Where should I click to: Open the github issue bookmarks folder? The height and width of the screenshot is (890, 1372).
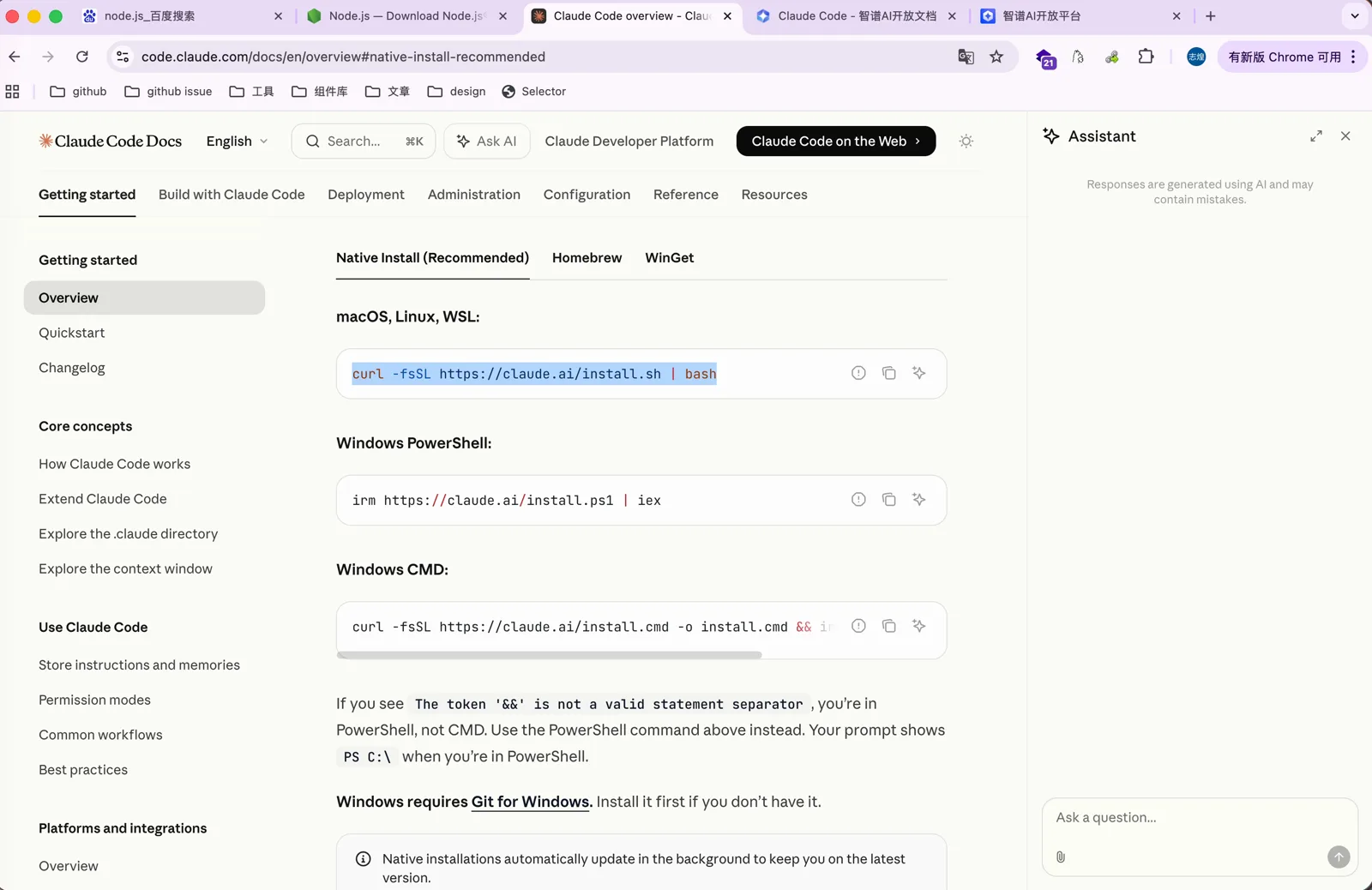click(168, 92)
